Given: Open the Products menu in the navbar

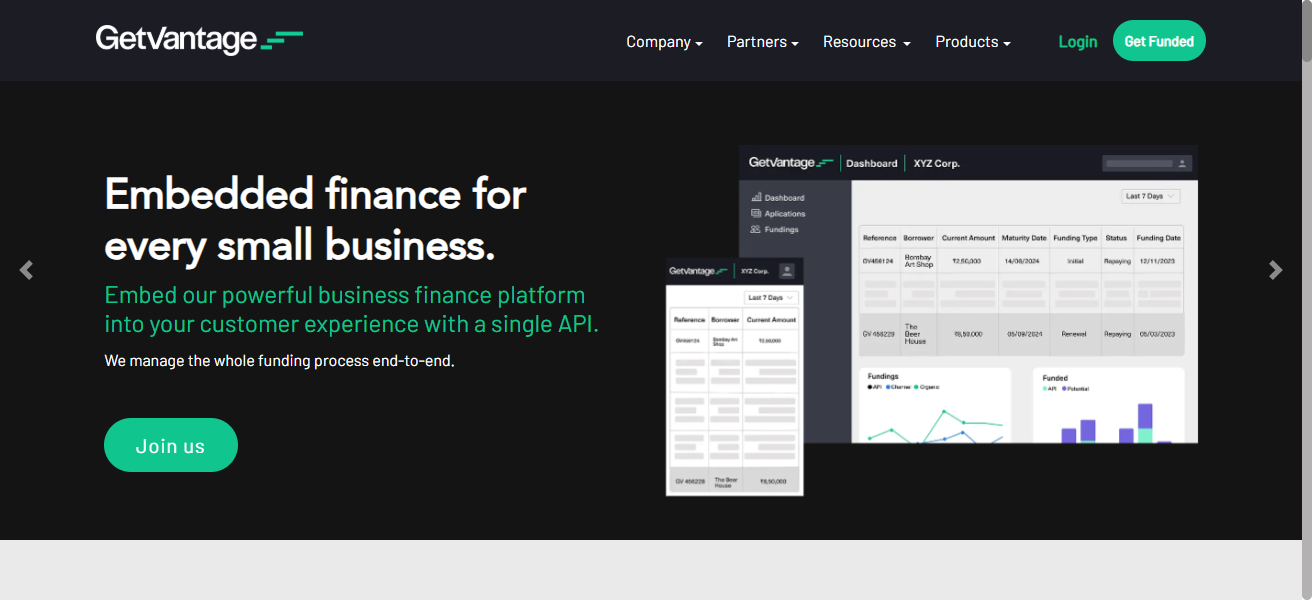Looking at the screenshot, I should (972, 42).
